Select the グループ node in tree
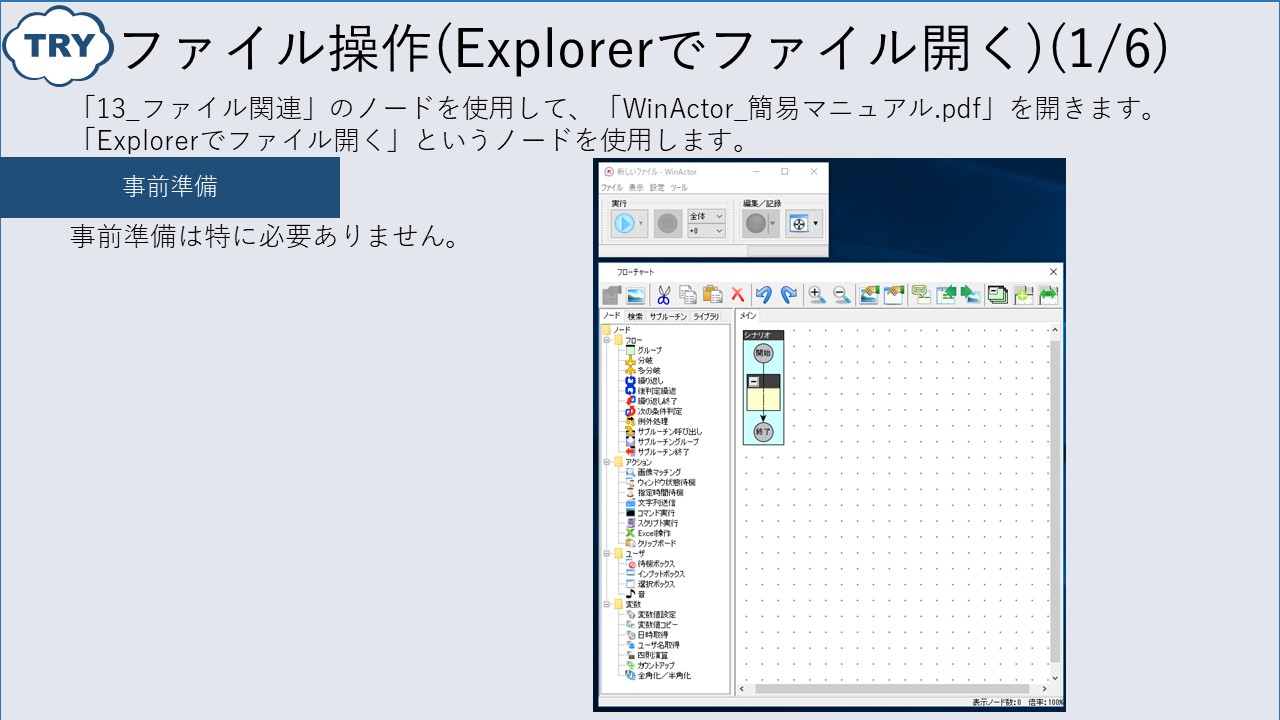The image size is (1280, 720). tap(649, 350)
